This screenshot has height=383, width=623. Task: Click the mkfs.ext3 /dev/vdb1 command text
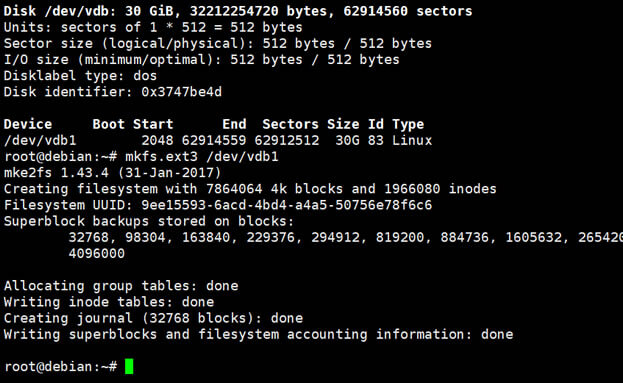pos(202,157)
